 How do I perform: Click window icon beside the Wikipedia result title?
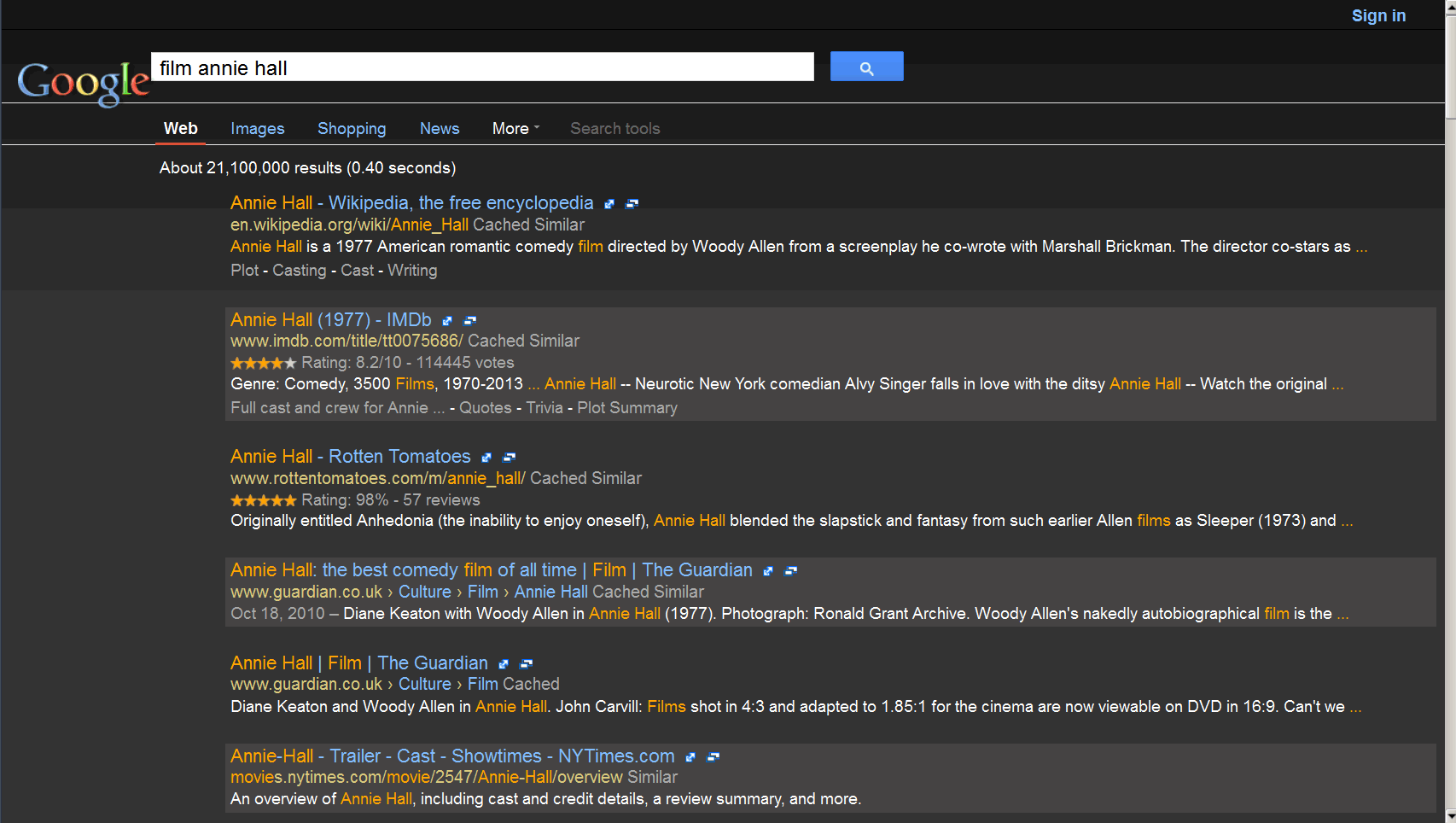[632, 204]
